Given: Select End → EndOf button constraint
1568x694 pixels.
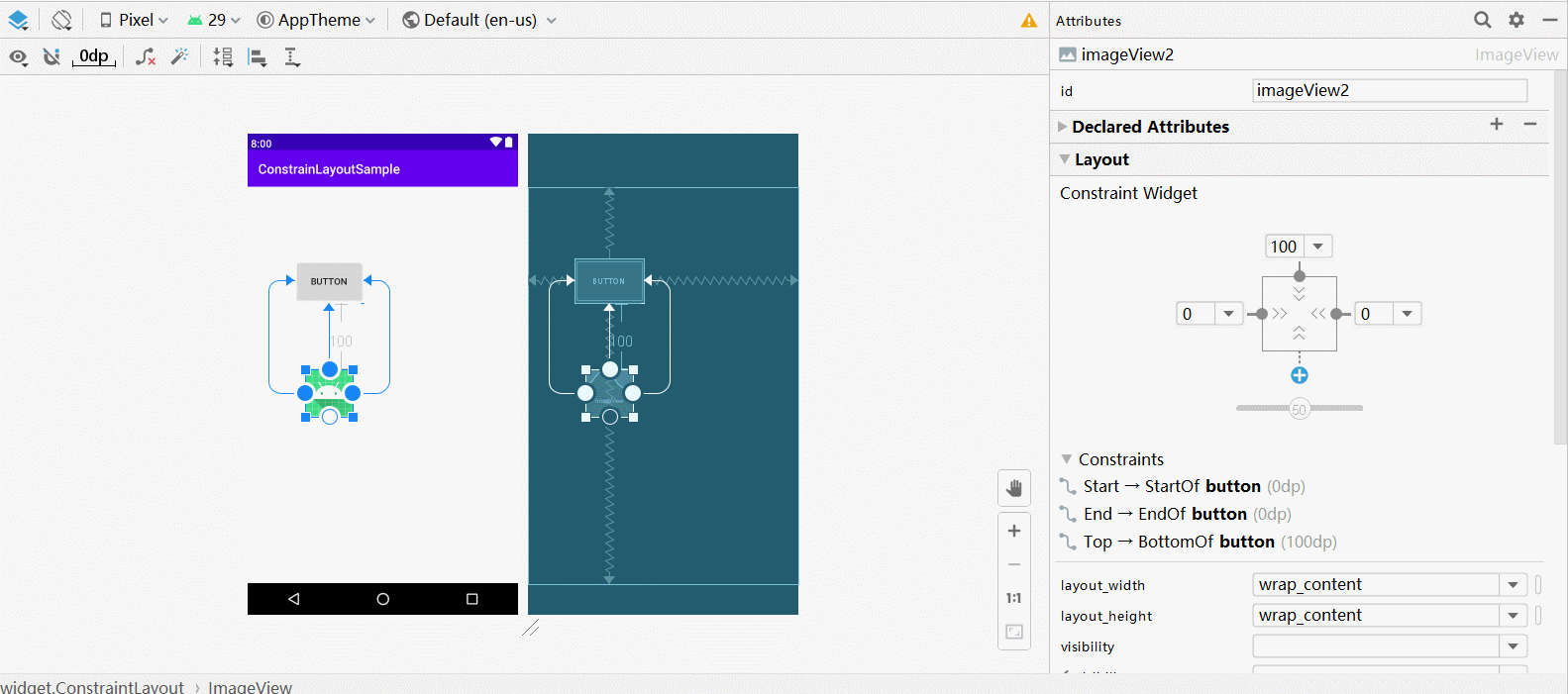Looking at the screenshot, I should pos(1176,514).
